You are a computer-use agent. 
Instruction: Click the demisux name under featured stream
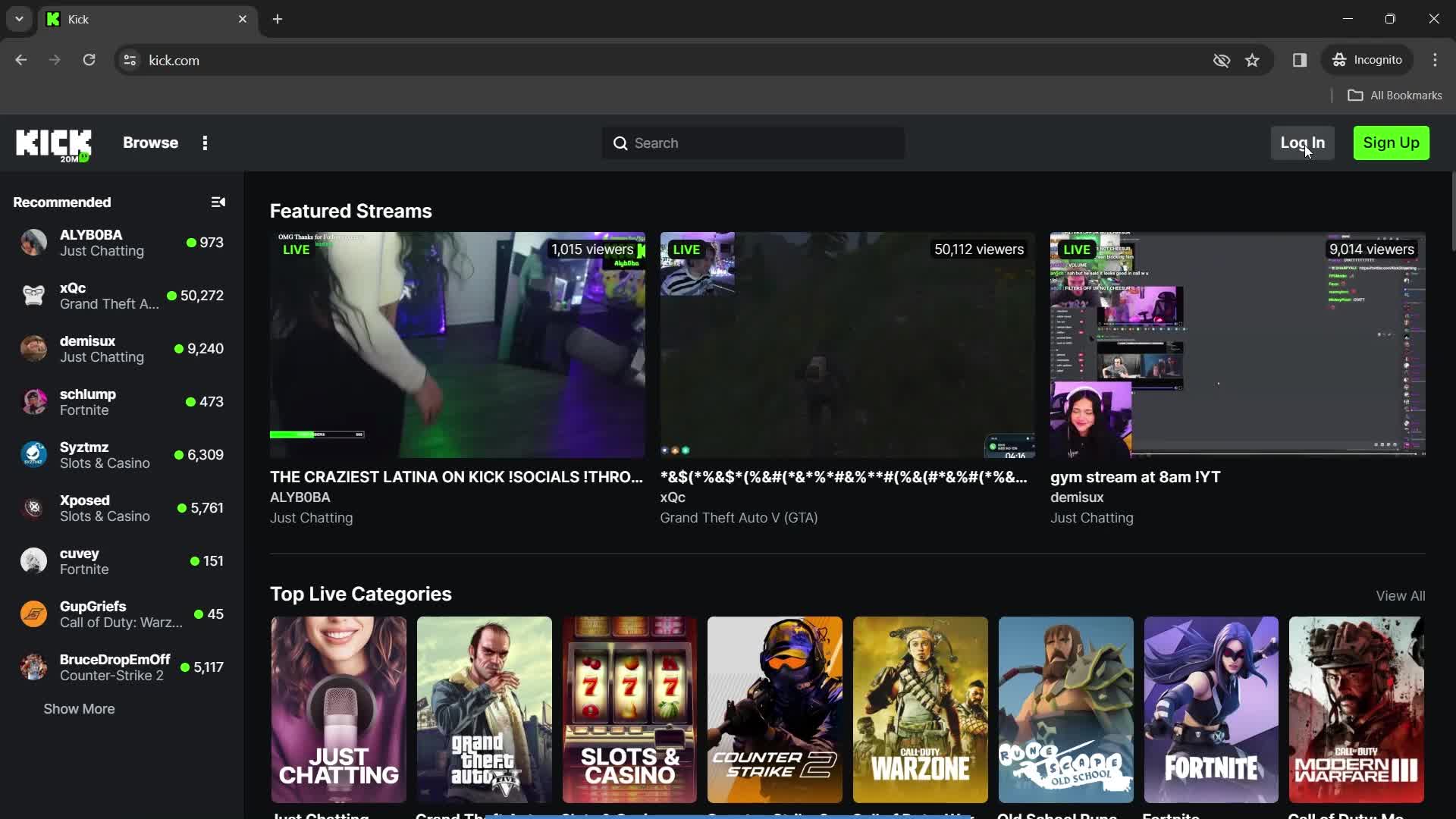tap(1077, 497)
